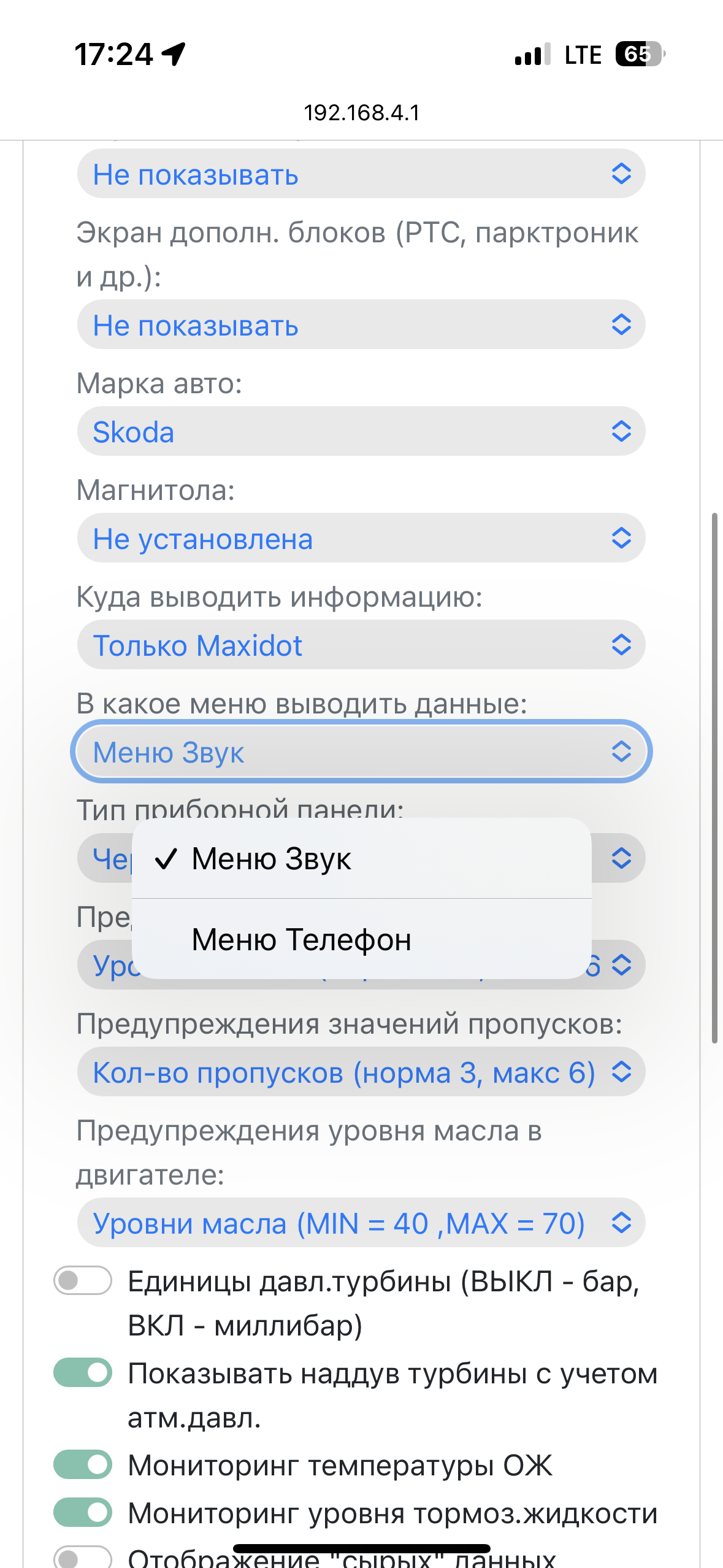
Task: Toggle Единицы давл.турбины switch
Action: coord(83,1280)
